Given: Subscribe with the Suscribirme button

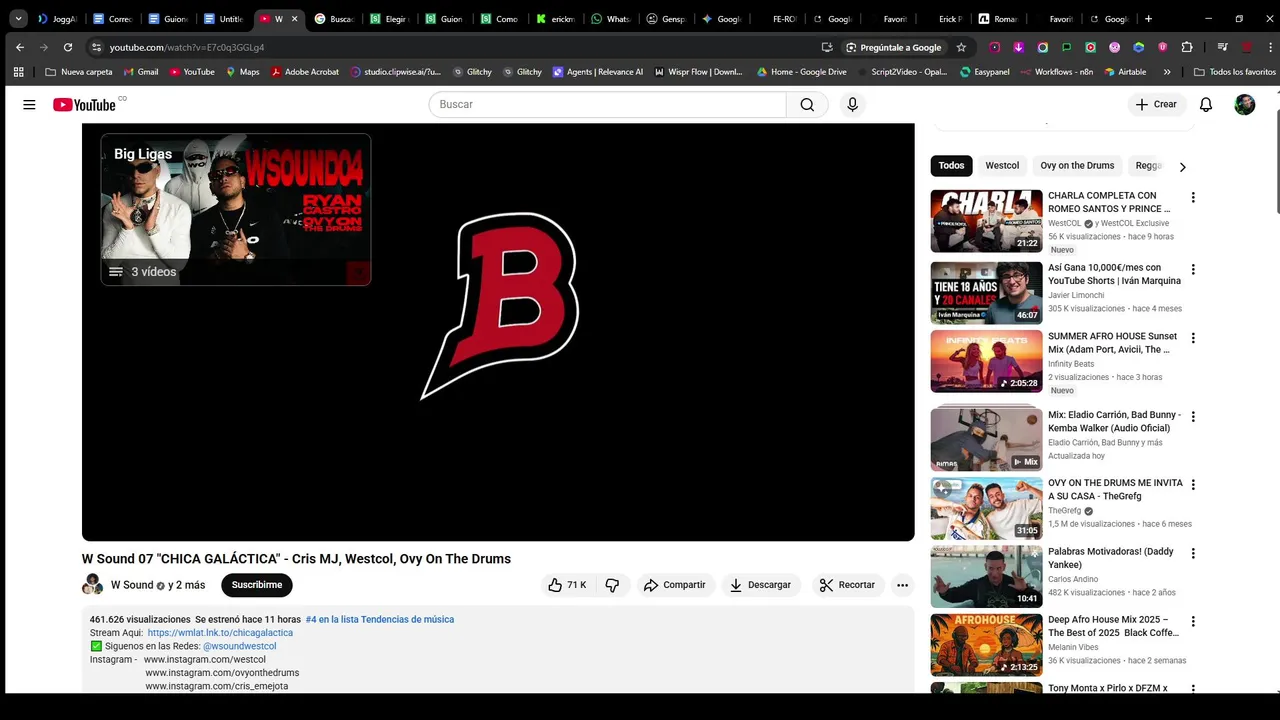Looking at the screenshot, I should [257, 585].
